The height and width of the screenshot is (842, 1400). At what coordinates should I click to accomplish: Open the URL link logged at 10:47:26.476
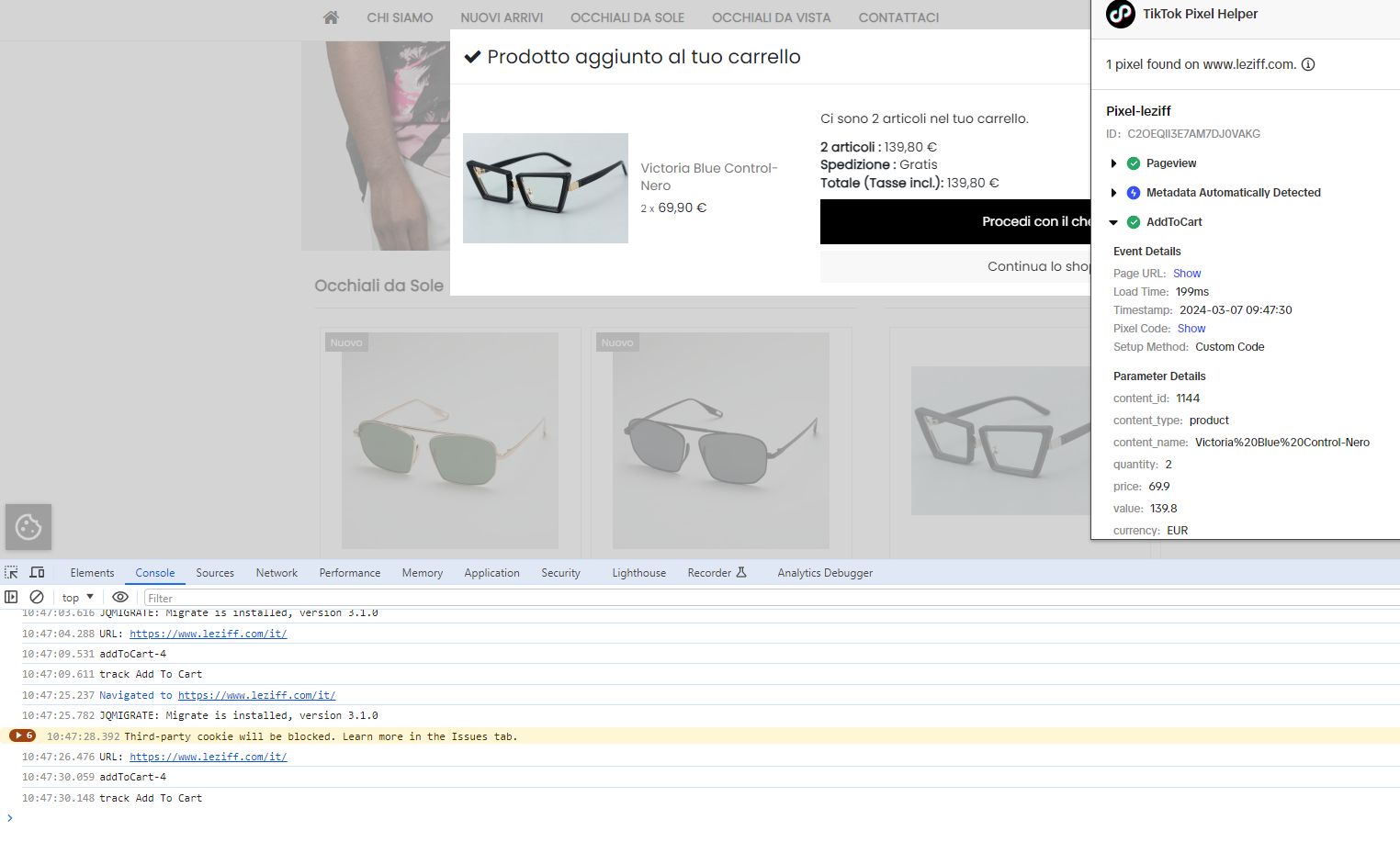tap(209, 757)
